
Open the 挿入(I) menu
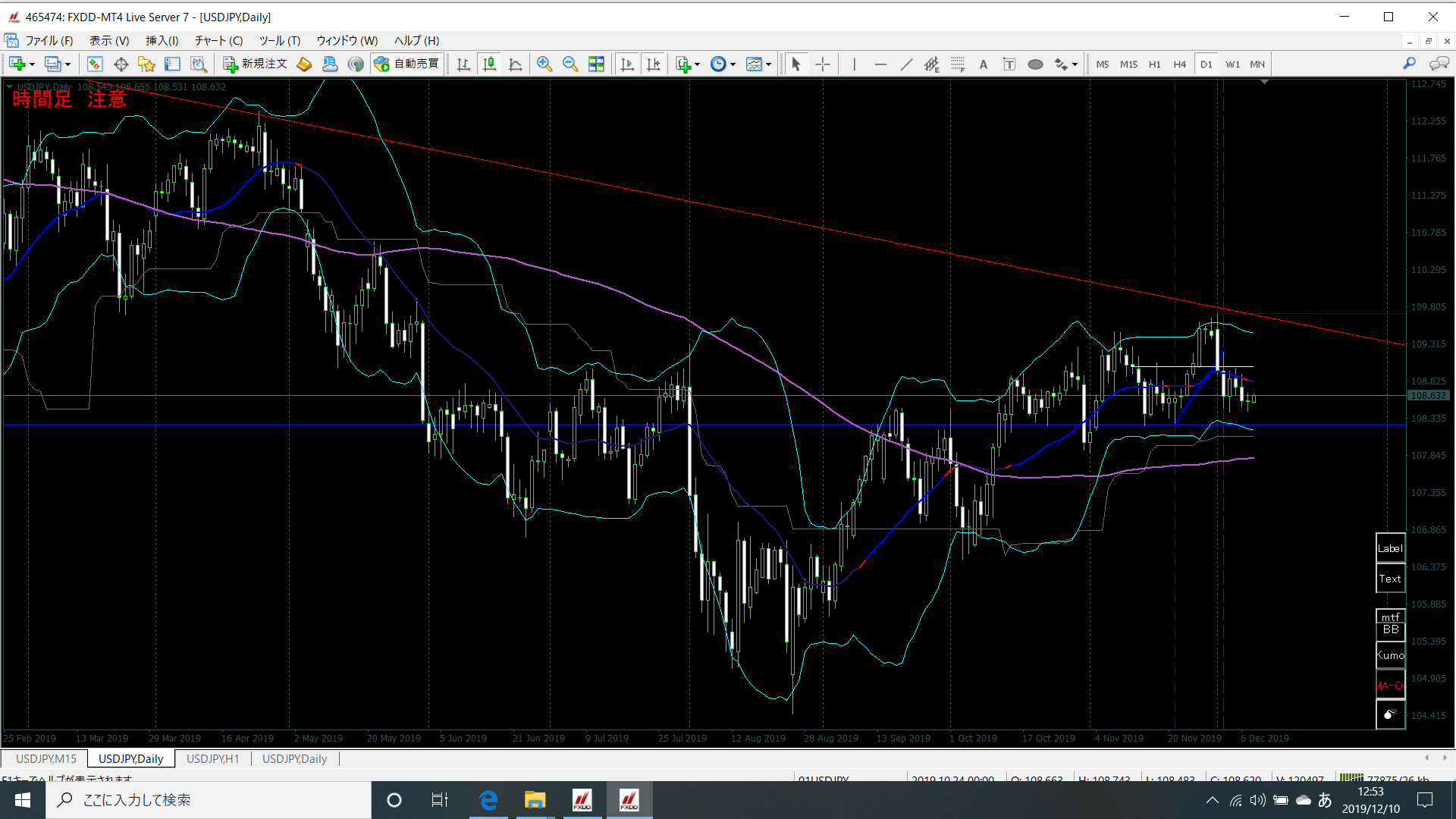(162, 41)
